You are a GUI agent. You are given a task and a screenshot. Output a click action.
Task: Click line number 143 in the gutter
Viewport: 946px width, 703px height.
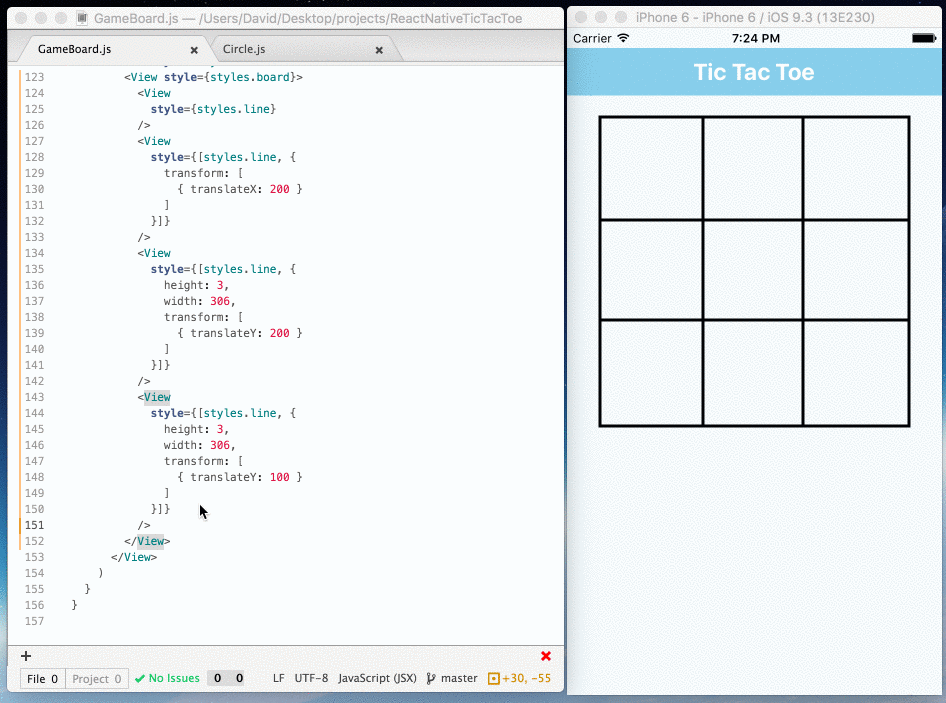34,397
